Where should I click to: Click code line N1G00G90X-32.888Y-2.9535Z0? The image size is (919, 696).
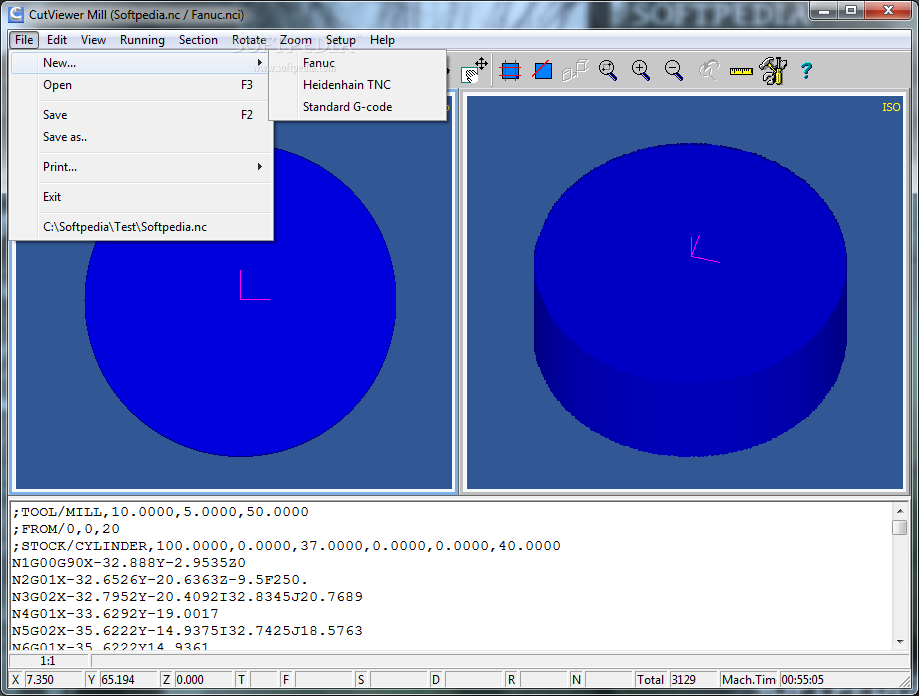pos(128,563)
